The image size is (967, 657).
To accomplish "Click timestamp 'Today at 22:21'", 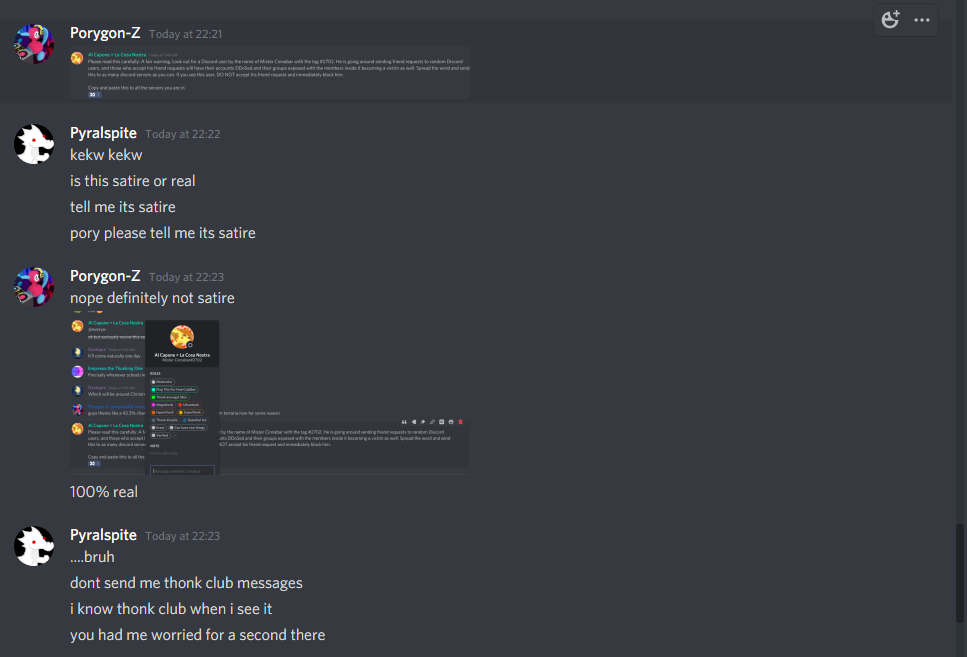I will coord(185,34).
